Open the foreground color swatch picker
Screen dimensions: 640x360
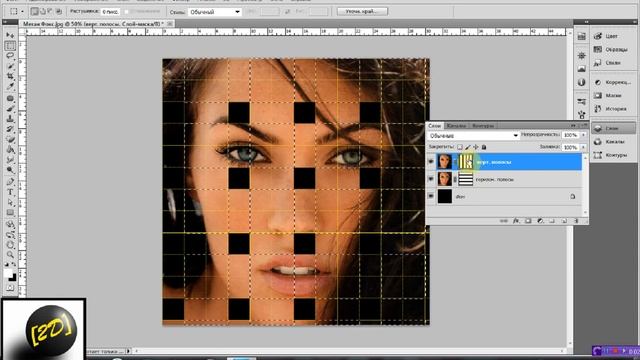tap(8, 274)
